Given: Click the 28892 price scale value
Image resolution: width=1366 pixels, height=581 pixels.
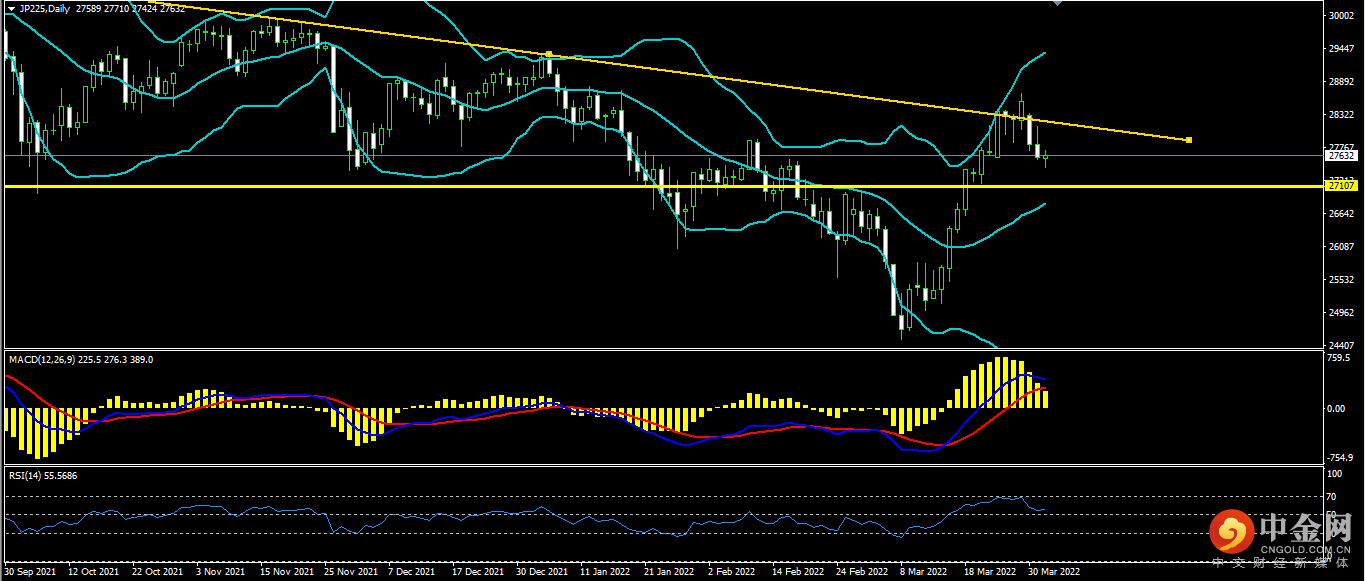Looking at the screenshot, I should (x=1341, y=82).
